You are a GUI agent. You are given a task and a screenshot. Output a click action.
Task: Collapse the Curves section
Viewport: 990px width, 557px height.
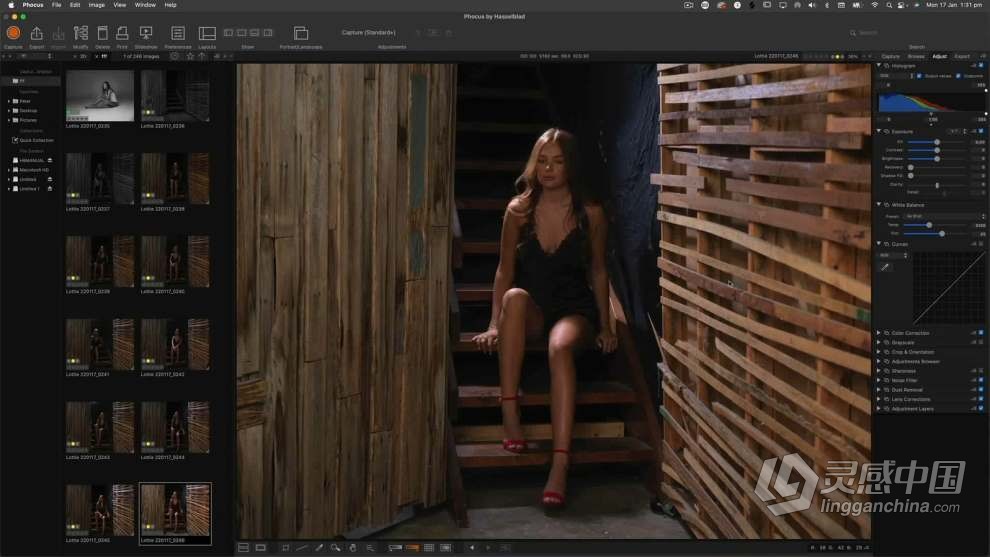(879, 244)
